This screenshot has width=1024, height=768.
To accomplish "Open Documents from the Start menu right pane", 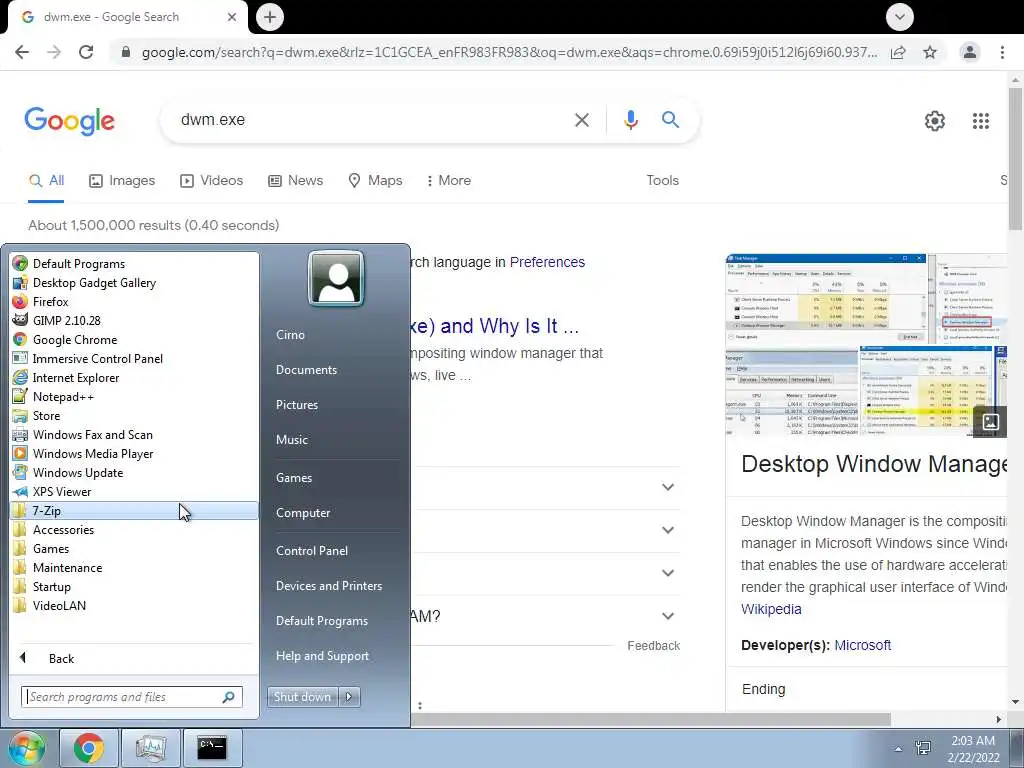I will [x=306, y=370].
